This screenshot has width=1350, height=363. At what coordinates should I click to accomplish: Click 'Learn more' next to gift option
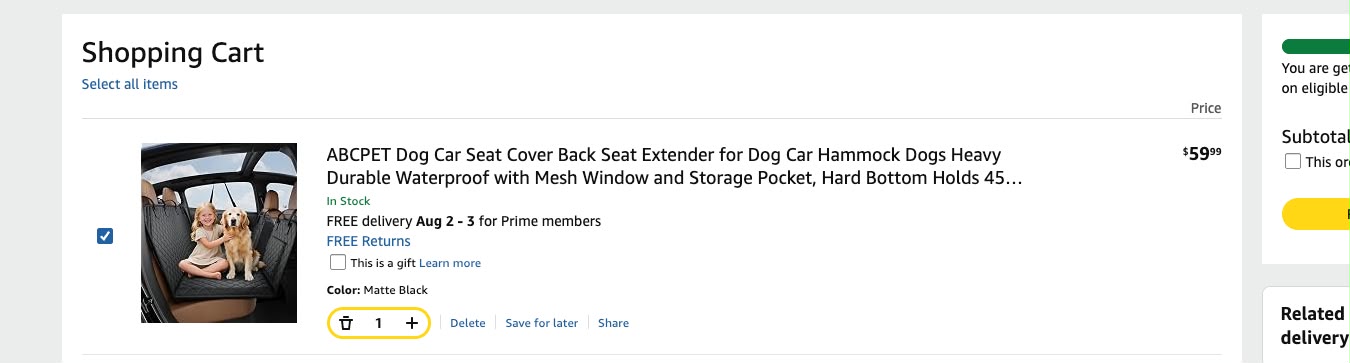point(450,263)
